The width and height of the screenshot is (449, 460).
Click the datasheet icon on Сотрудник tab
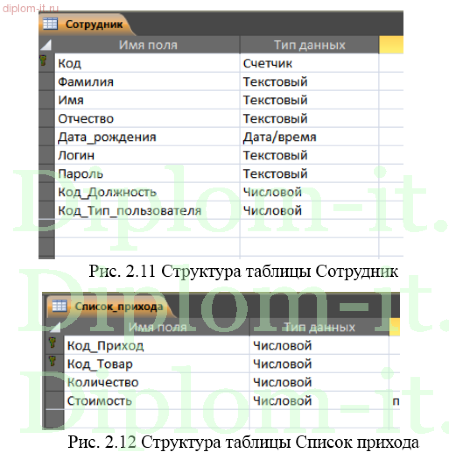[x=50, y=24]
